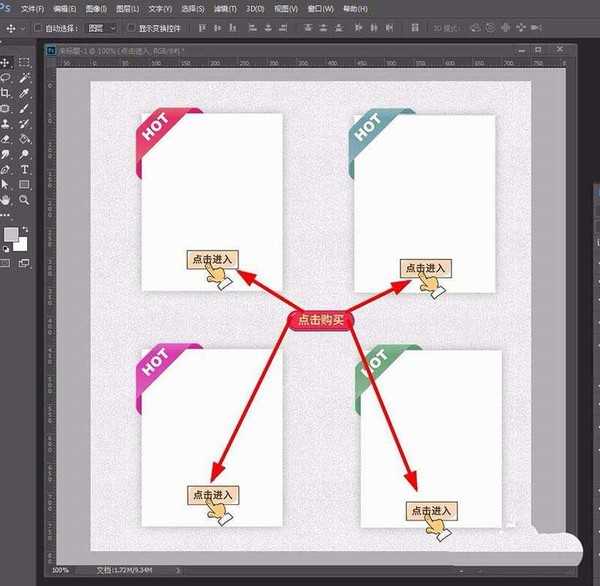Open the 文件(F) menu

33,8
